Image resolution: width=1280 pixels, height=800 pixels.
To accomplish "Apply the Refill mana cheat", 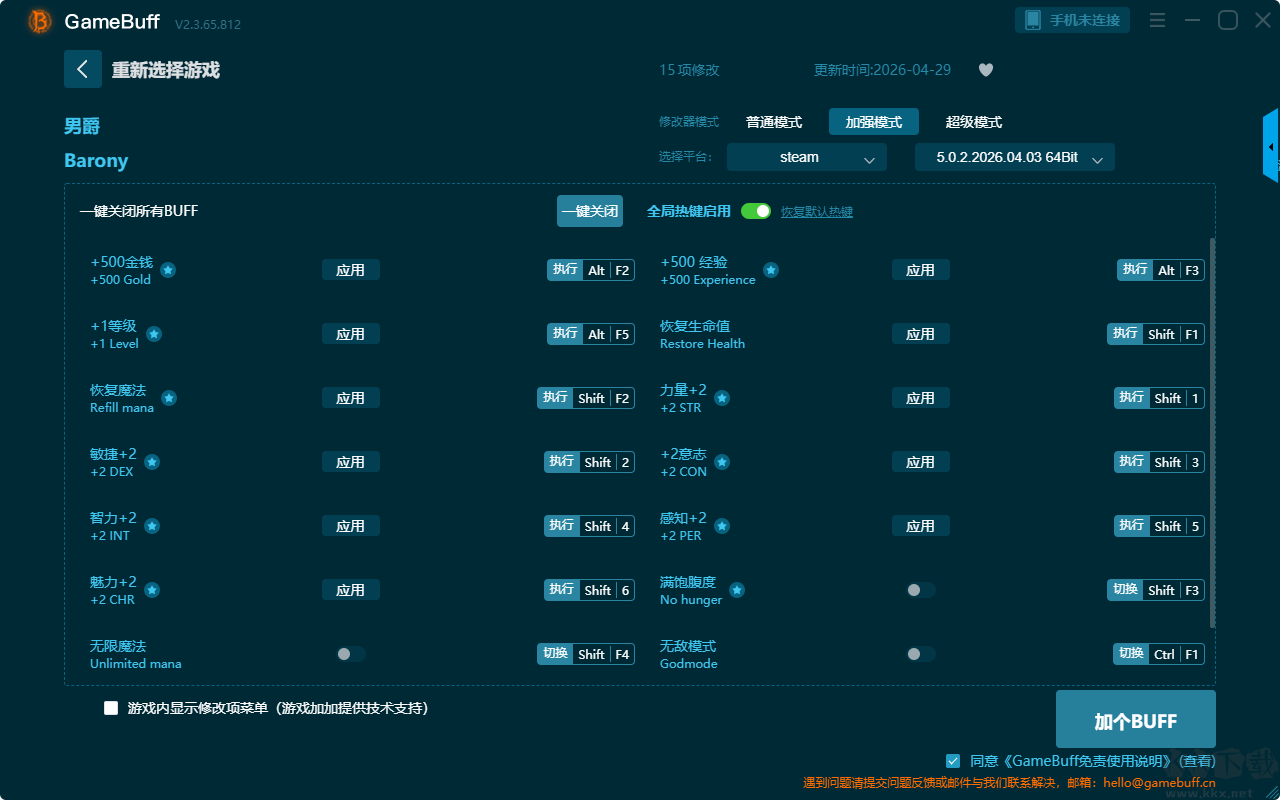I will click(351, 398).
